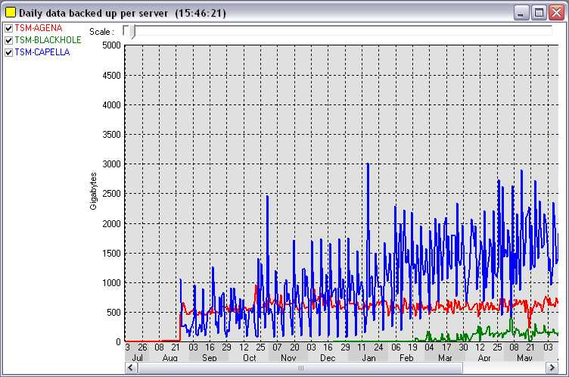Click the yellow window icon in title bar
Image resolution: width=569 pixels, height=377 pixels.
click(x=10, y=13)
